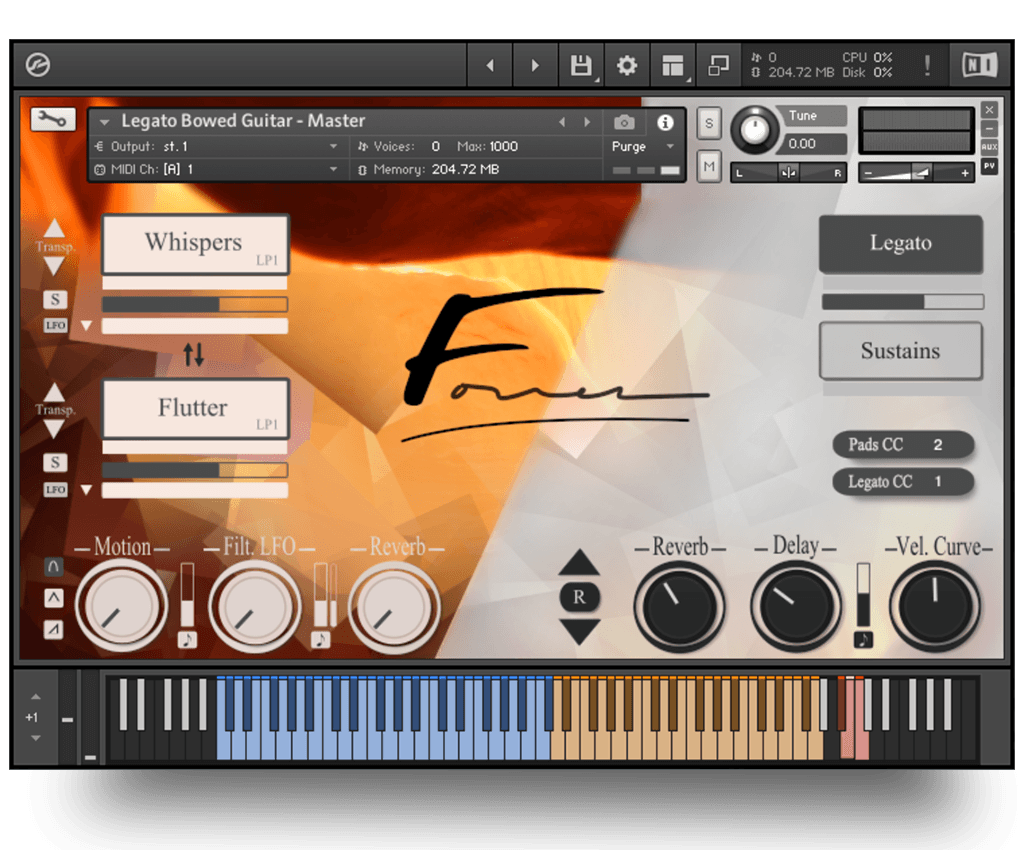This screenshot has height=850, width=1024.
Task: Toggle the instrument Solo S button
Action: (x=709, y=122)
